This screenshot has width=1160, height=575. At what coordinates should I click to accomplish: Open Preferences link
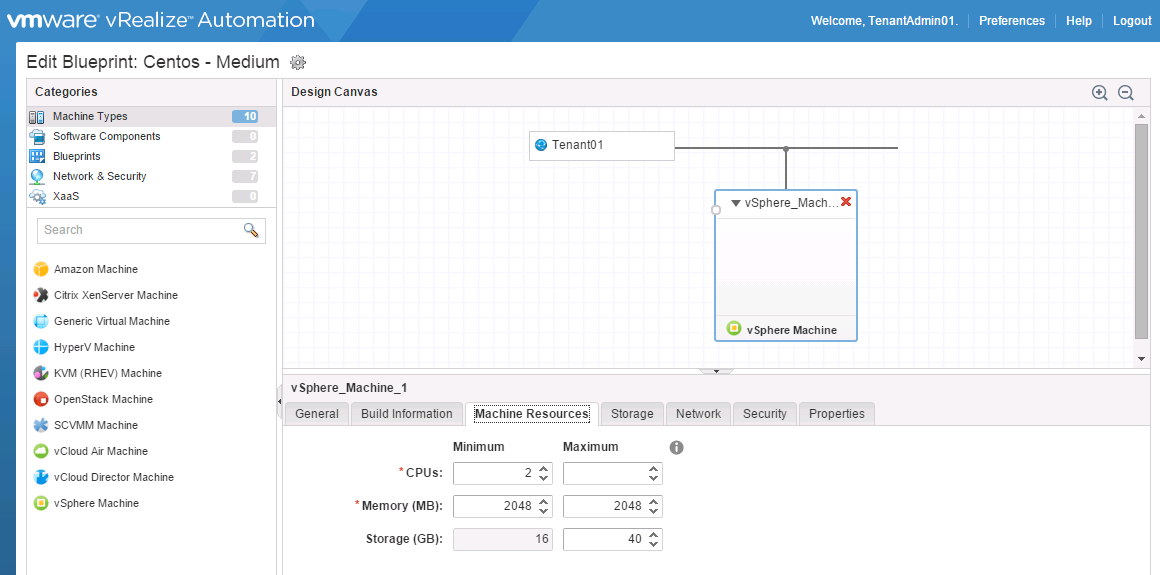click(x=1012, y=21)
